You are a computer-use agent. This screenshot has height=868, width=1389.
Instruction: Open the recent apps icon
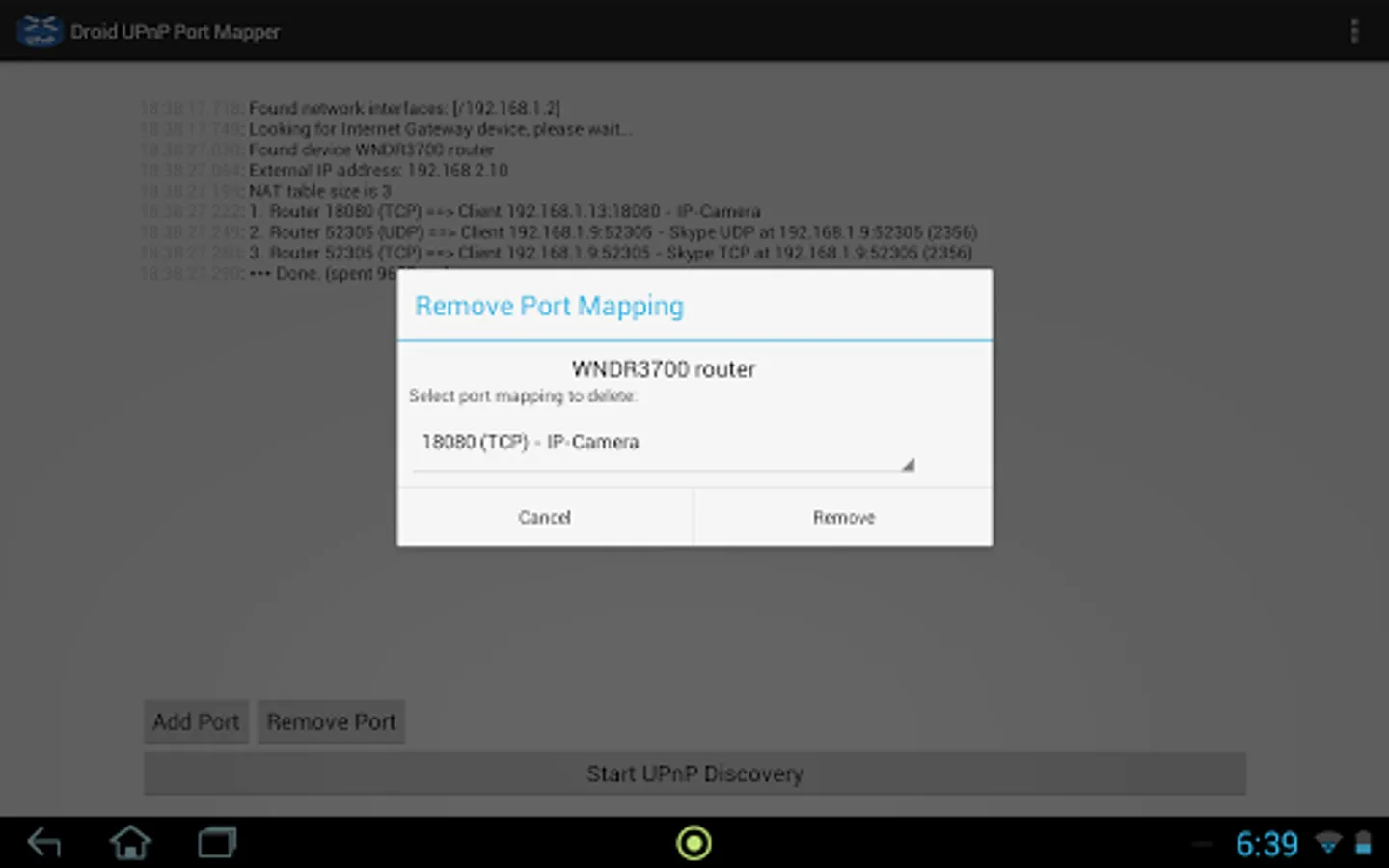tap(217, 843)
